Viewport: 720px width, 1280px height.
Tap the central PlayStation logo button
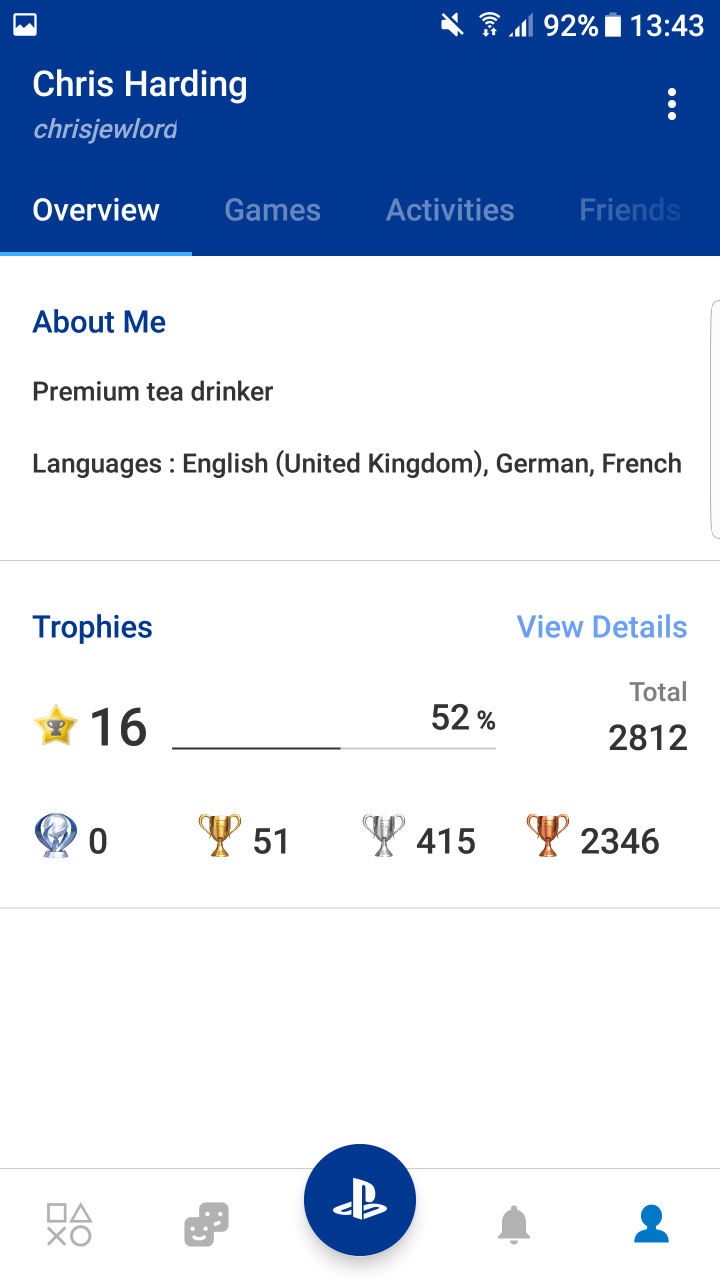(360, 1200)
